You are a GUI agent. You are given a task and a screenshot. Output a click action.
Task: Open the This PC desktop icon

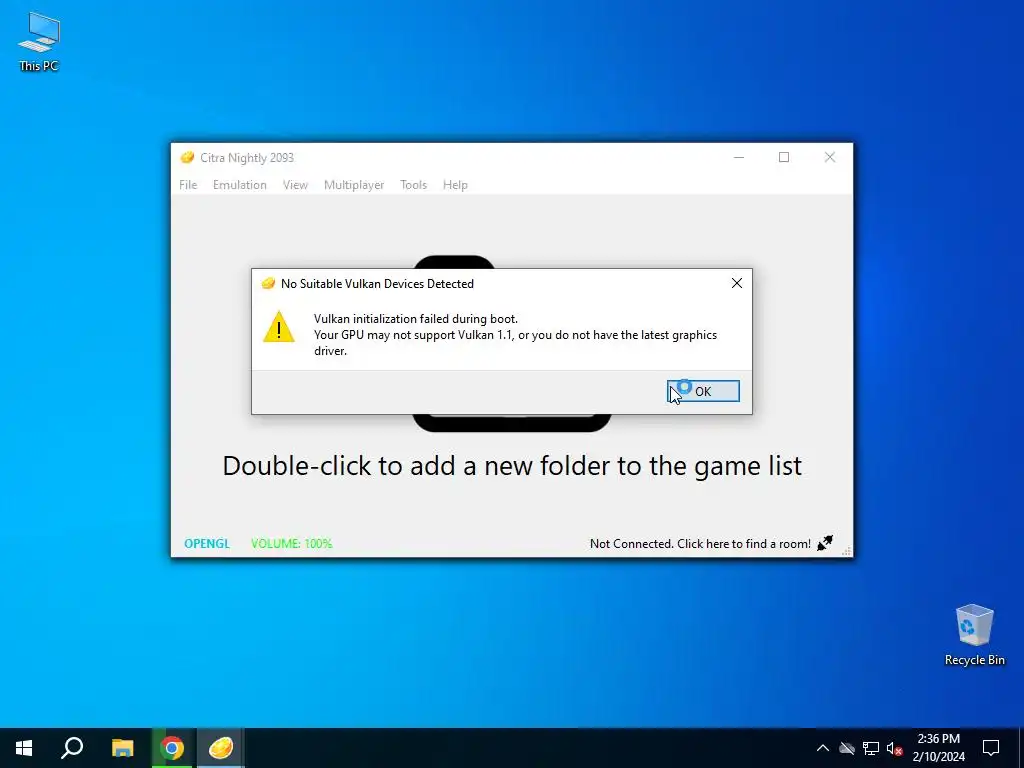(39, 41)
